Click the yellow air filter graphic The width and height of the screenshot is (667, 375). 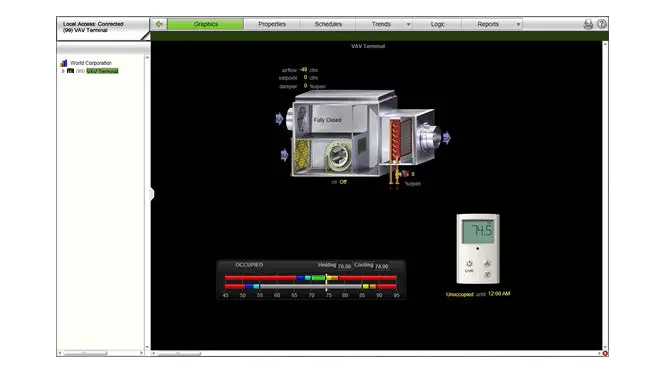[302, 156]
